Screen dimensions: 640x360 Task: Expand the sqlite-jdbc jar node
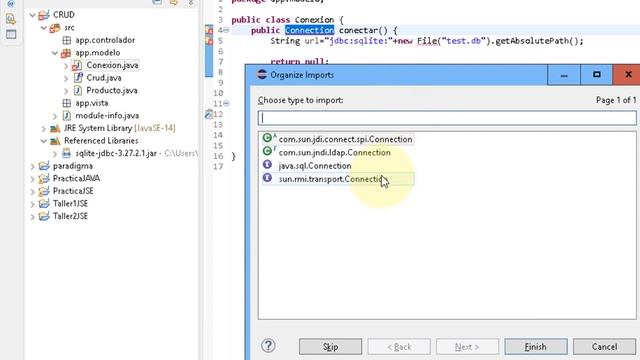55,154
